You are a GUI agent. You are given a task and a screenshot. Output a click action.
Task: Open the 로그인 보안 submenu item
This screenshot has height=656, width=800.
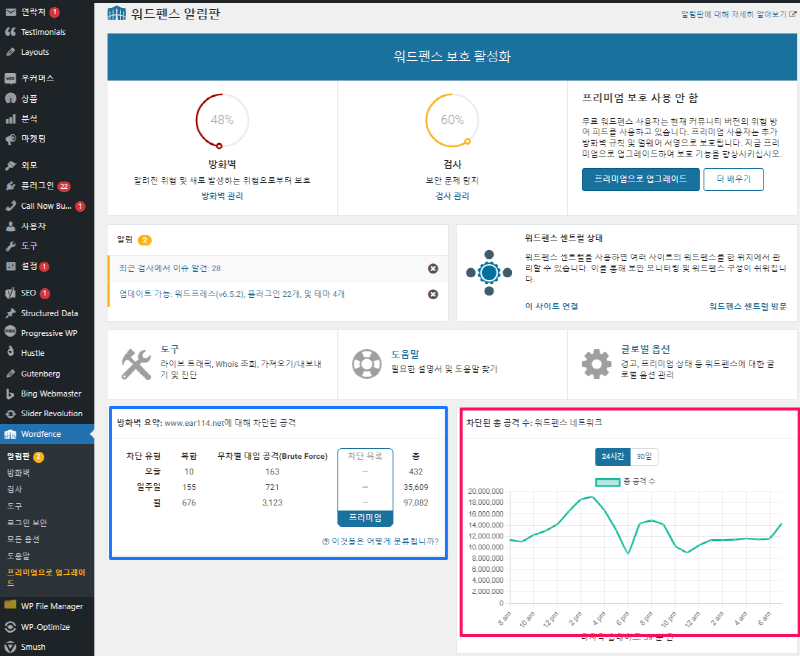(27, 523)
